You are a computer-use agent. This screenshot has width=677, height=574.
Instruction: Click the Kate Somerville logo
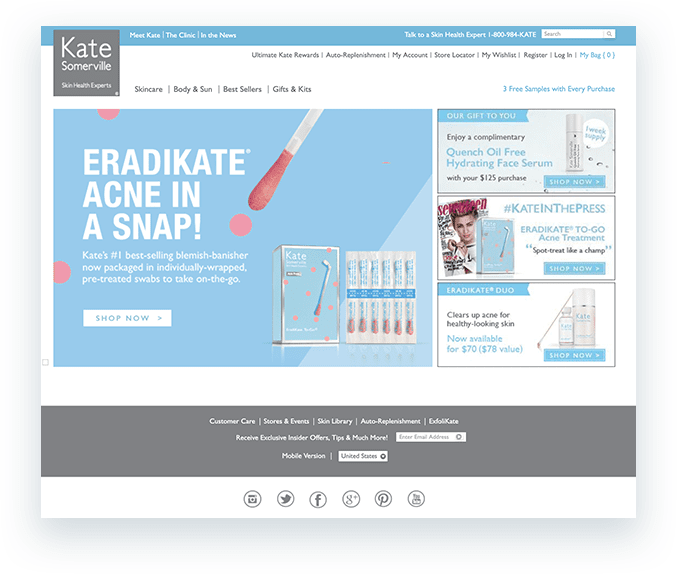[86, 63]
